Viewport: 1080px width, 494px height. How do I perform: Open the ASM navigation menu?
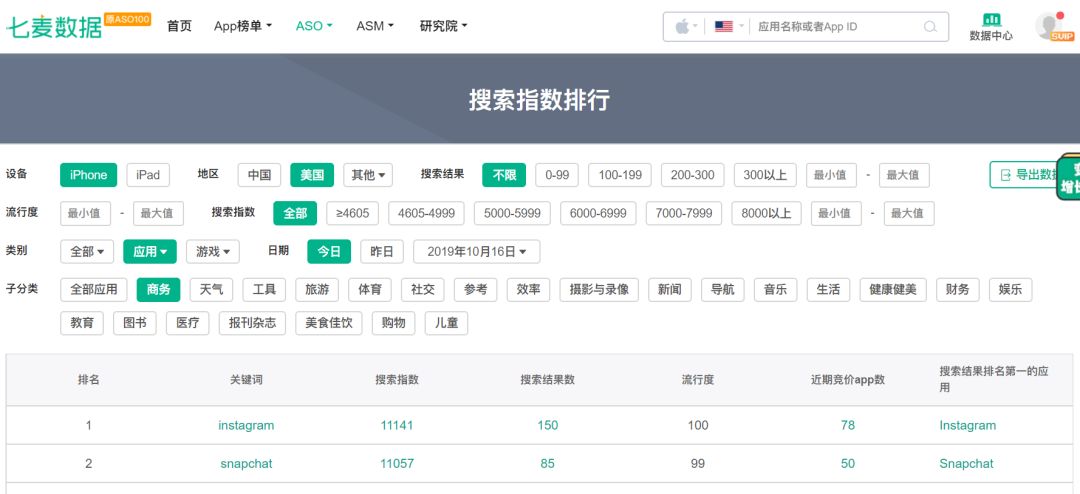[375, 26]
